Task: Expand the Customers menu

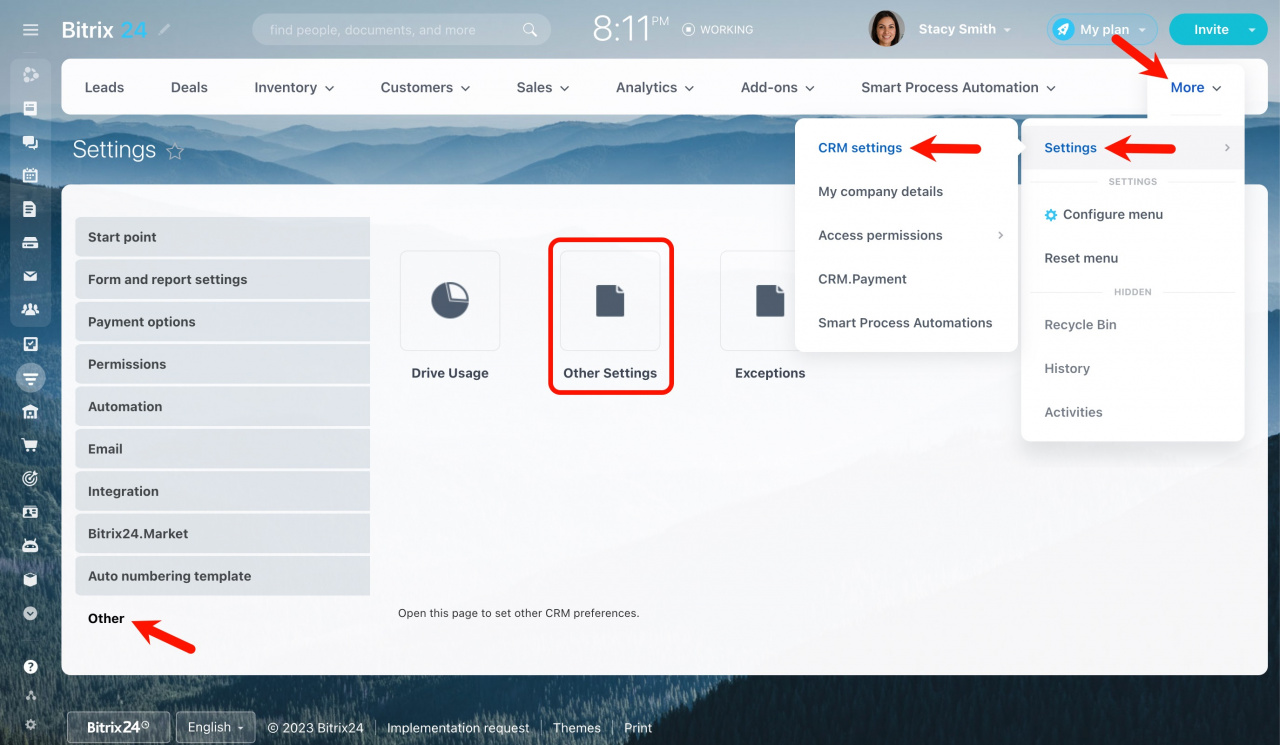Action: click(x=425, y=88)
